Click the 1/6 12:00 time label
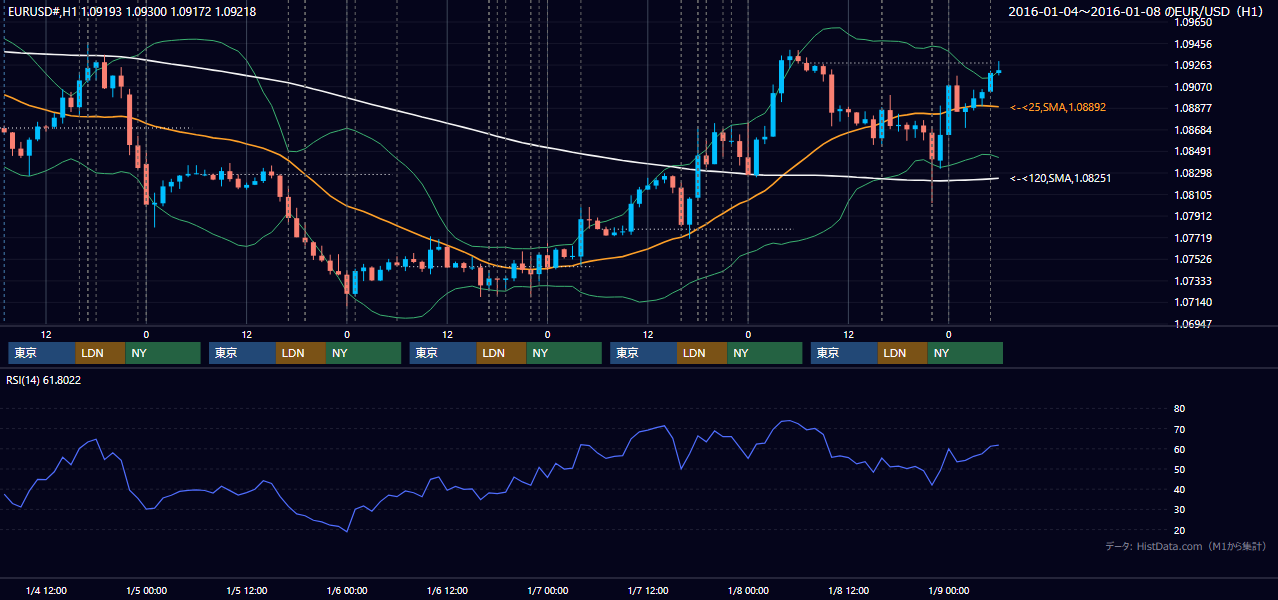1278x600 pixels. (x=447, y=591)
